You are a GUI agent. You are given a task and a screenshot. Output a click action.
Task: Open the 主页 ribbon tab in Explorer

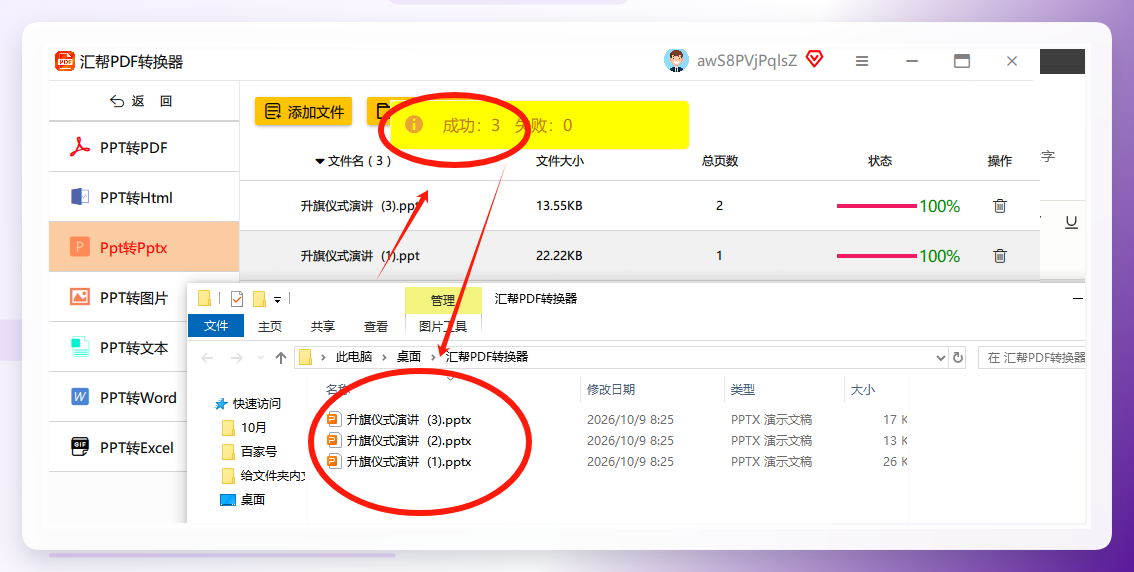click(x=270, y=327)
